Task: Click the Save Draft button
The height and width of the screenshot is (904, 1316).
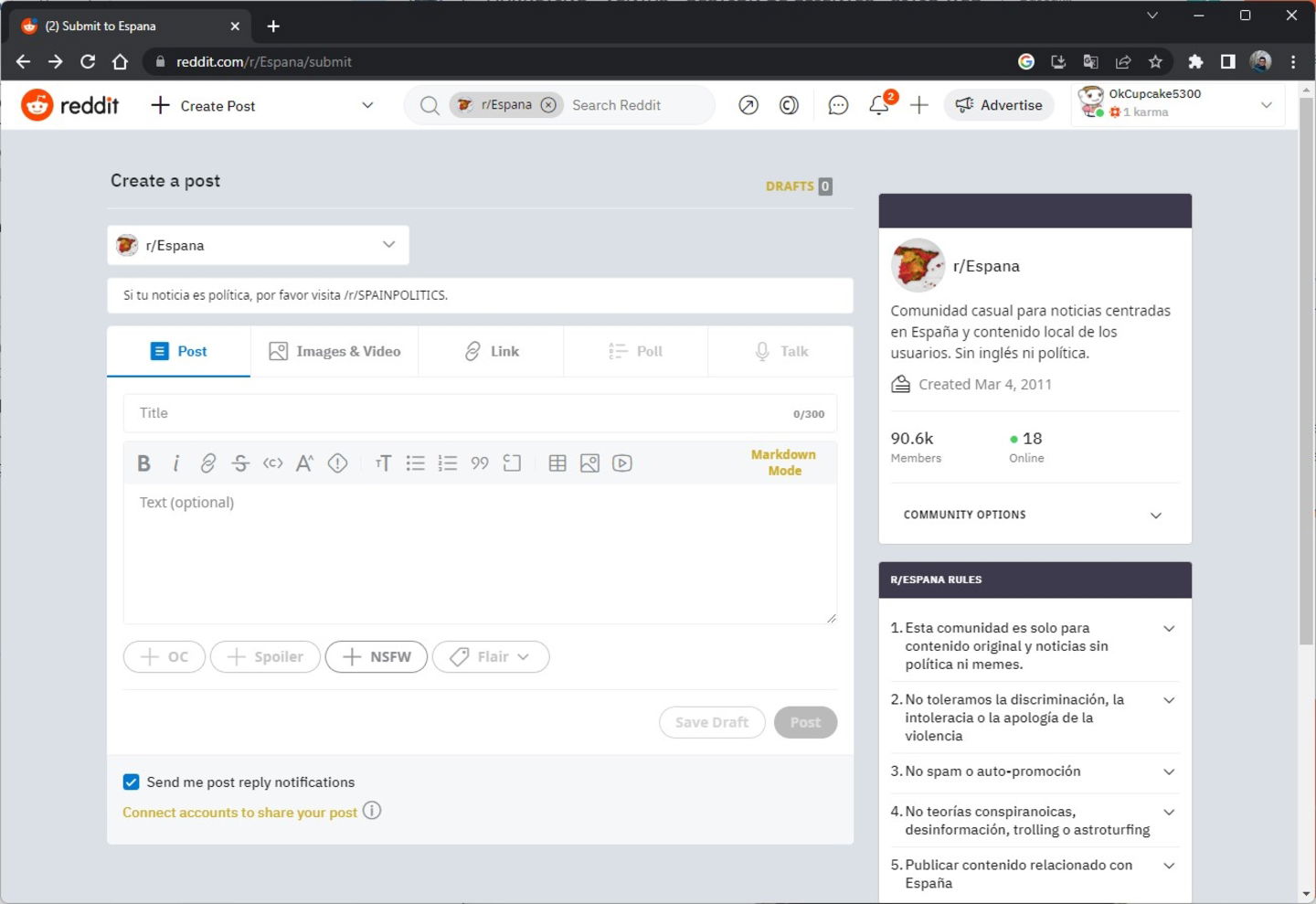Action: (712, 722)
